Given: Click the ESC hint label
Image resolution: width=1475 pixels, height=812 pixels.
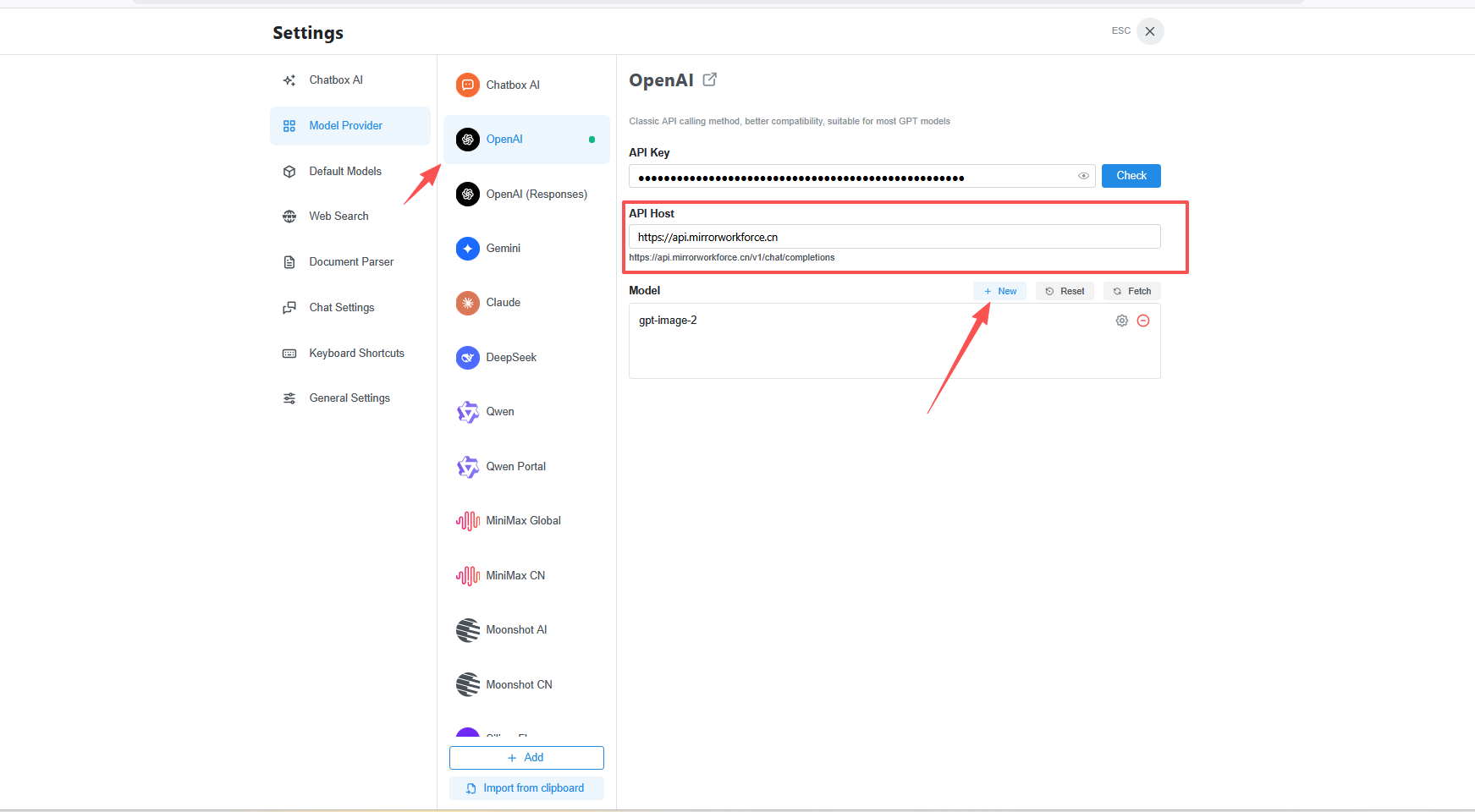Looking at the screenshot, I should (1121, 30).
